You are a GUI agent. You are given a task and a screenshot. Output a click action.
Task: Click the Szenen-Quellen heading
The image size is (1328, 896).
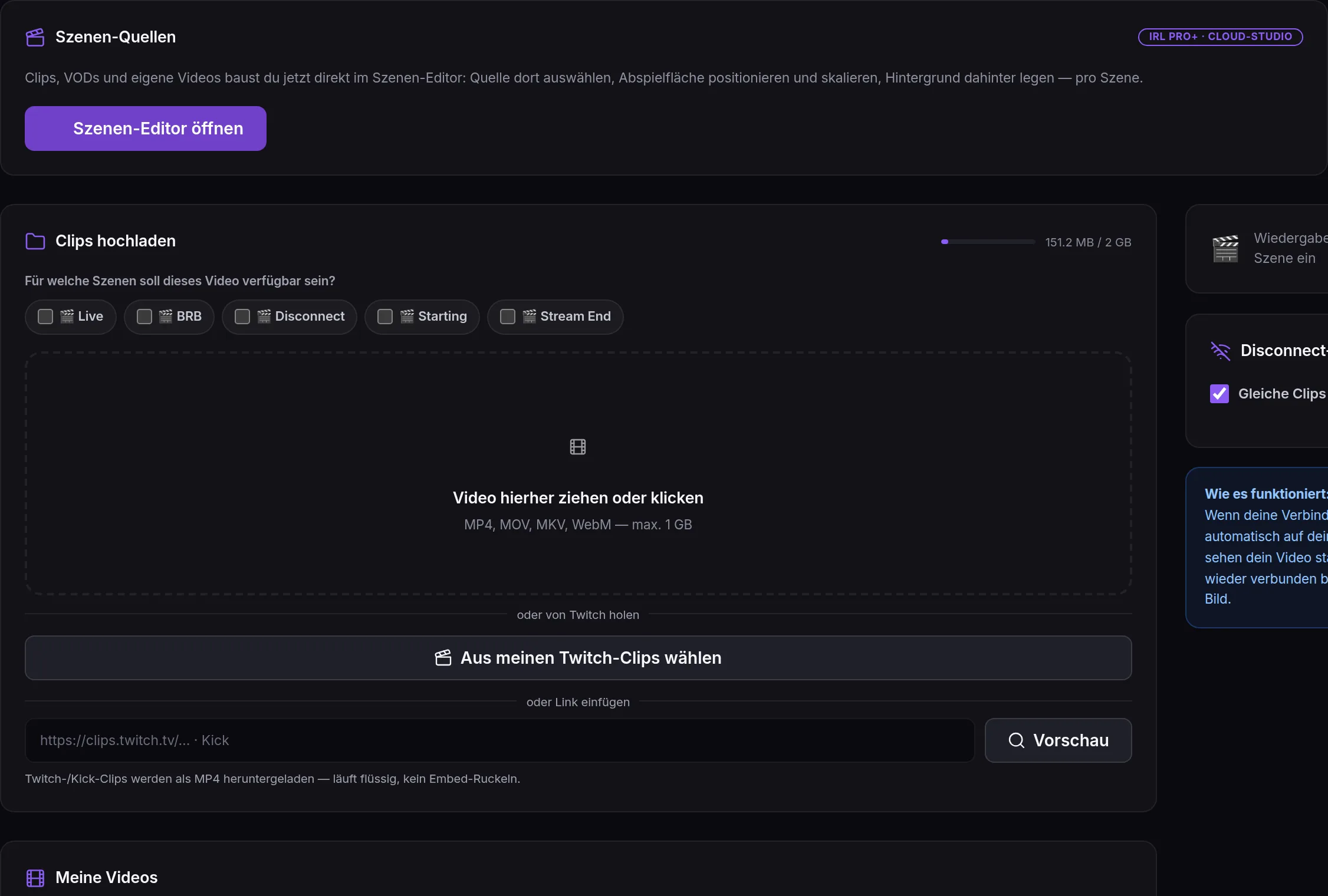click(x=116, y=37)
